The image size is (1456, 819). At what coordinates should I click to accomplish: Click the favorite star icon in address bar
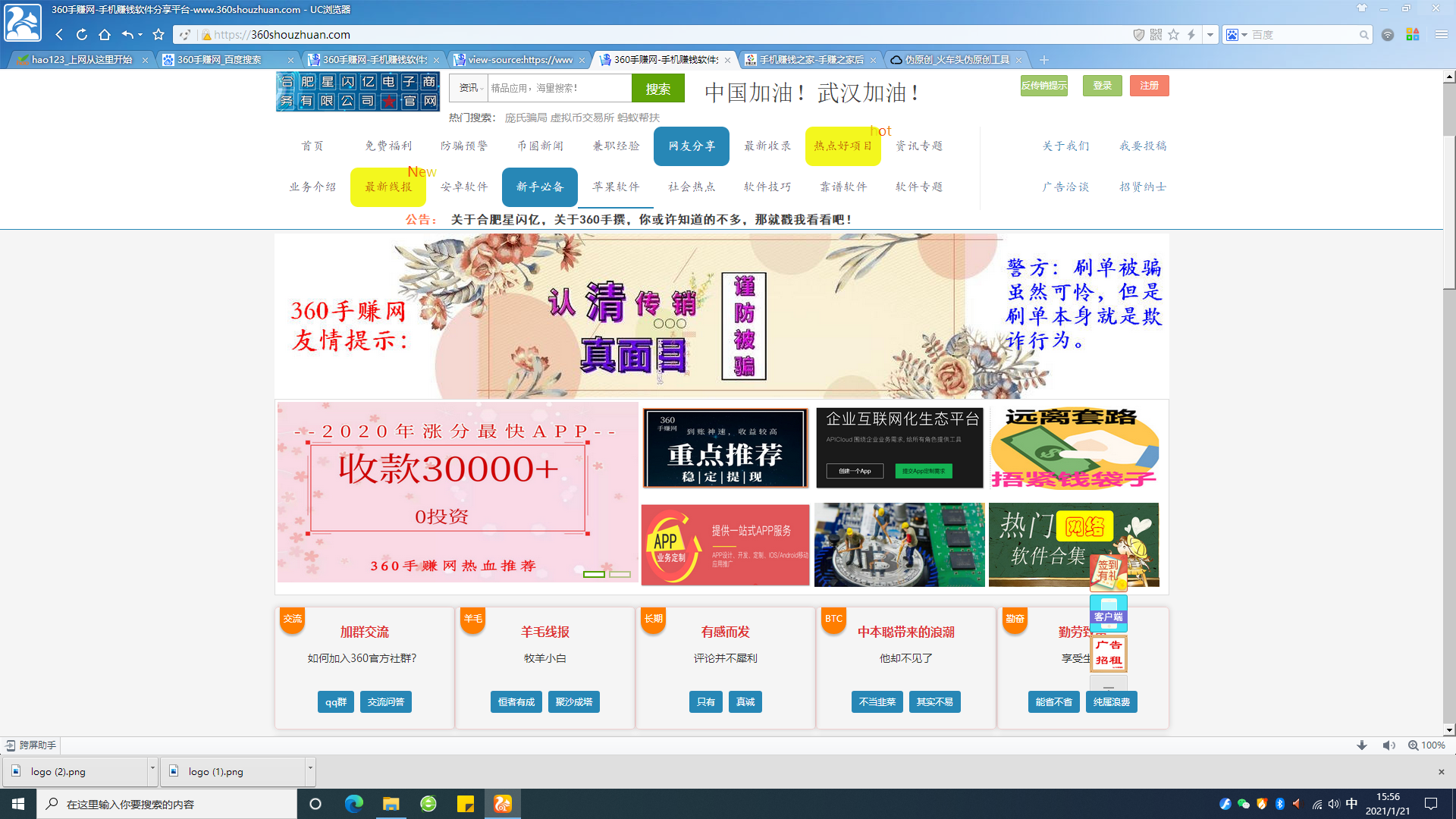click(1174, 35)
